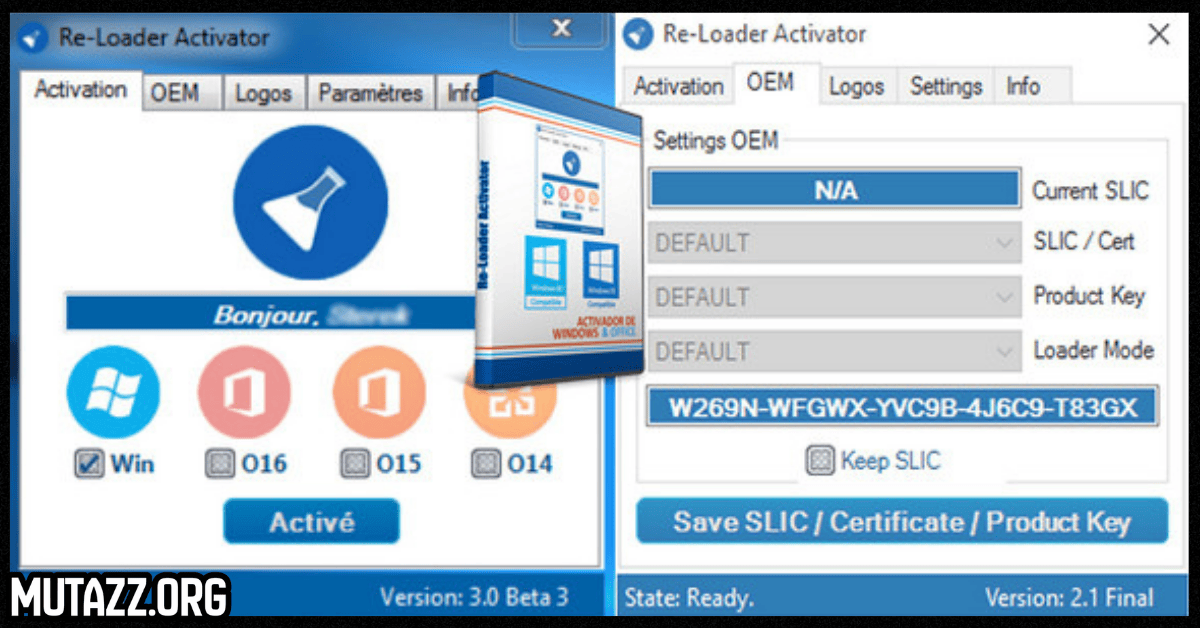Open the Product Key dropdown

pos(835,297)
